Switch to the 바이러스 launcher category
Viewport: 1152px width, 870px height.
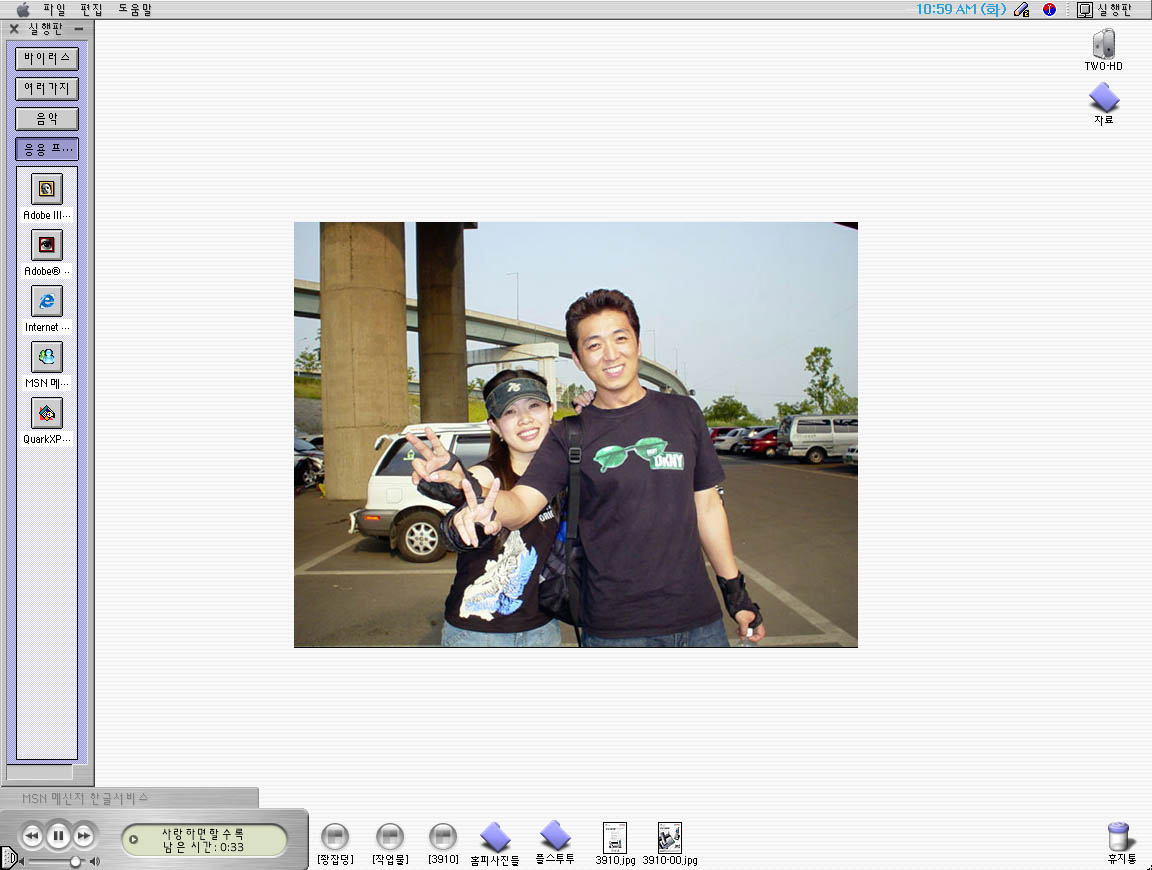(47, 58)
